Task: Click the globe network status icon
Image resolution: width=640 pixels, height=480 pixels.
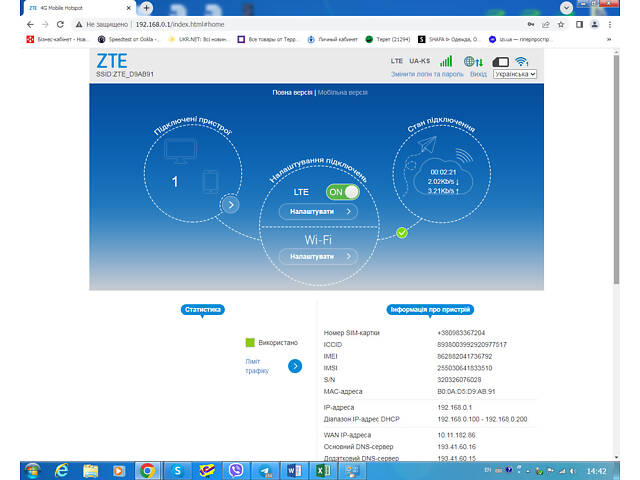Action: tap(473, 62)
